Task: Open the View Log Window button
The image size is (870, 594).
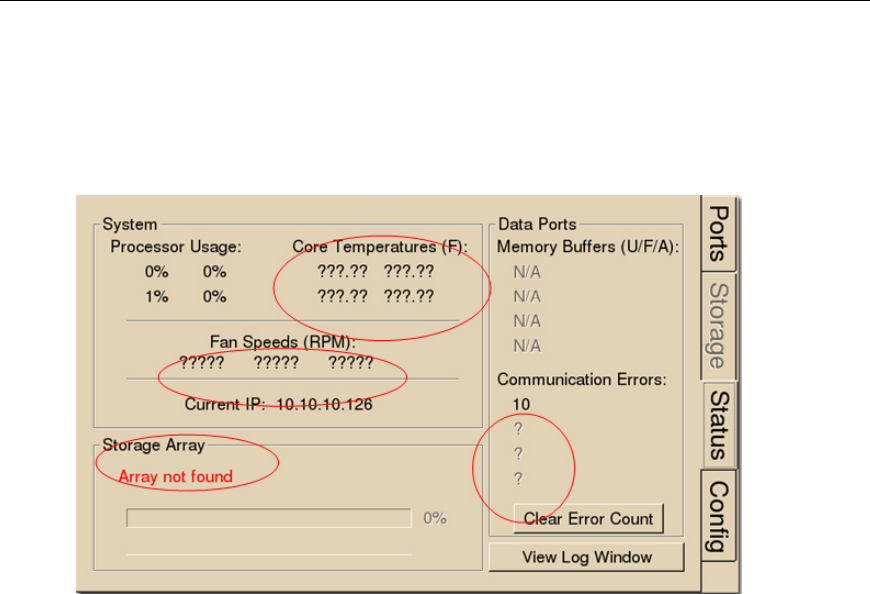Action: [586, 557]
